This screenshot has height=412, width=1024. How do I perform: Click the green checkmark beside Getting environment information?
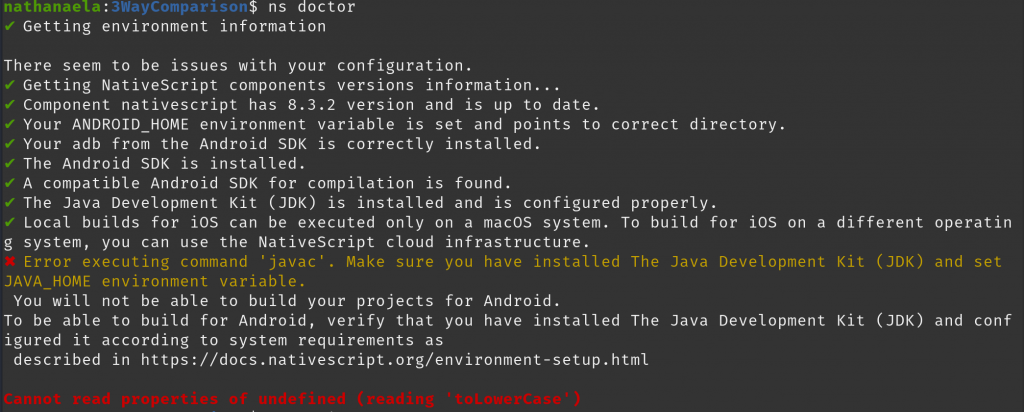(x=8, y=27)
